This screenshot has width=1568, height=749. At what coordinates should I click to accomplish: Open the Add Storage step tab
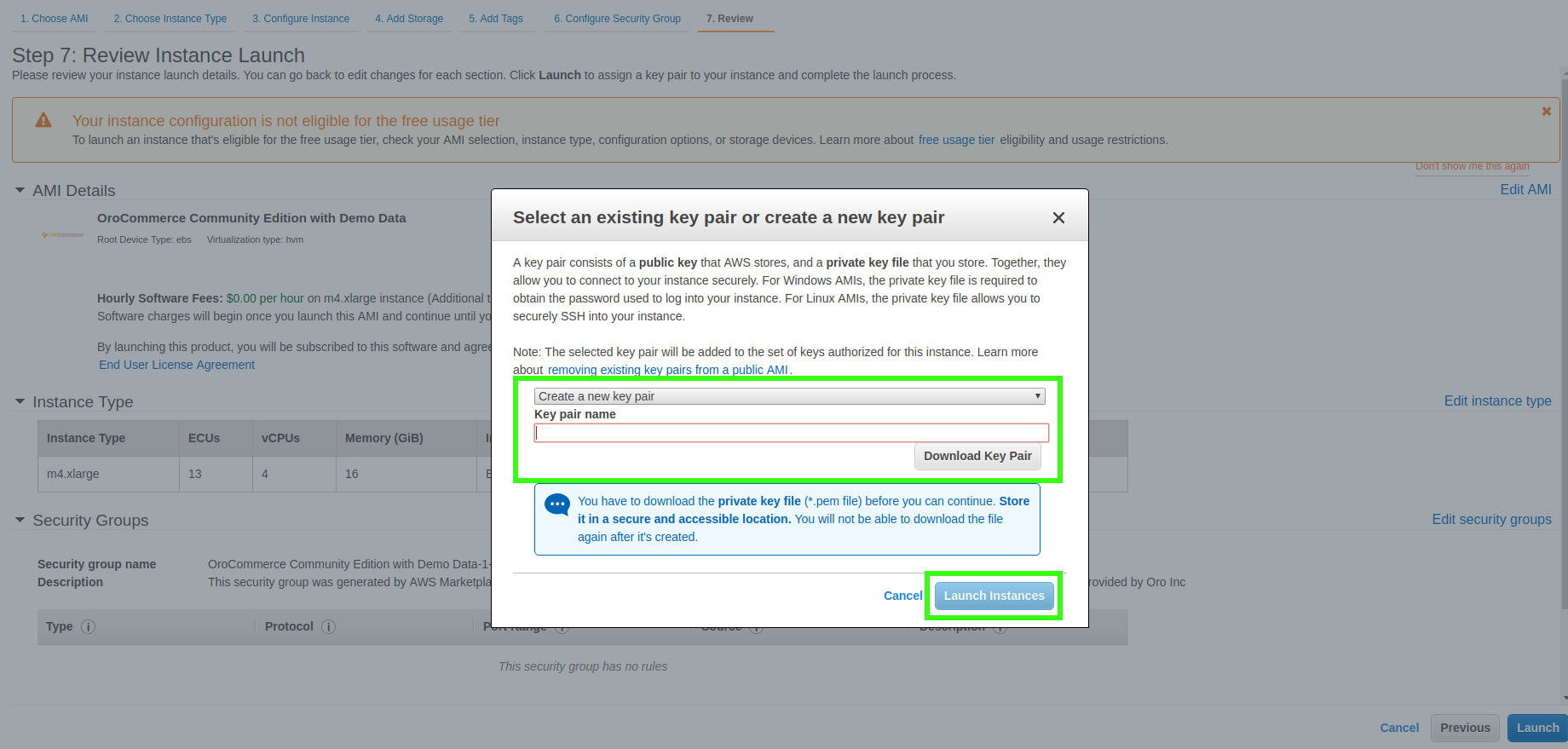(409, 19)
